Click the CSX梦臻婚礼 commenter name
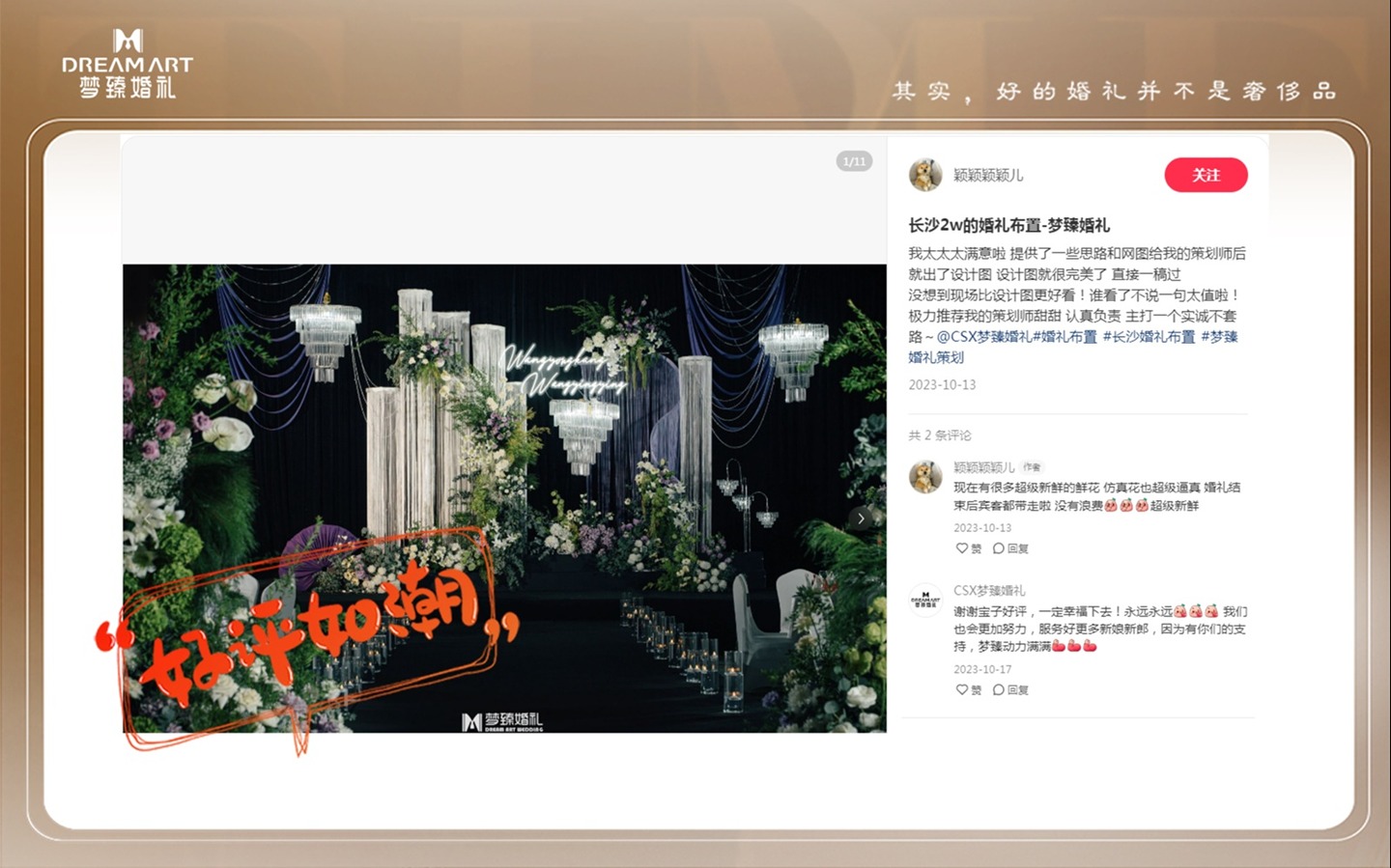 989,590
